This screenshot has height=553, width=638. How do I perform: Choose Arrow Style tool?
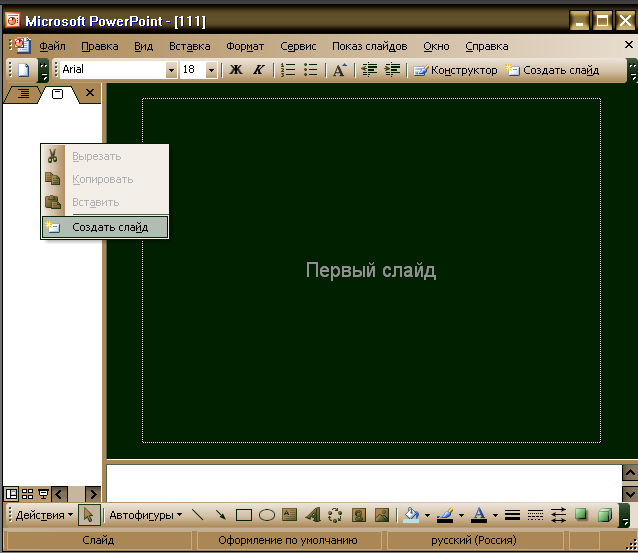pos(558,515)
